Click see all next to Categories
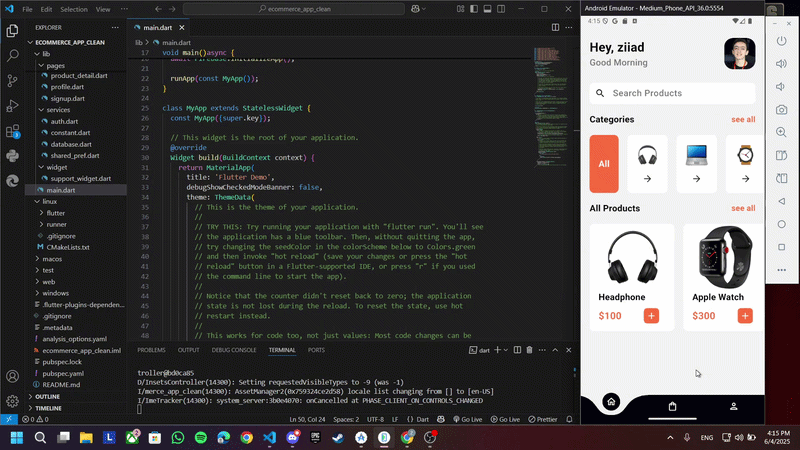800x450 pixels. 743,119
